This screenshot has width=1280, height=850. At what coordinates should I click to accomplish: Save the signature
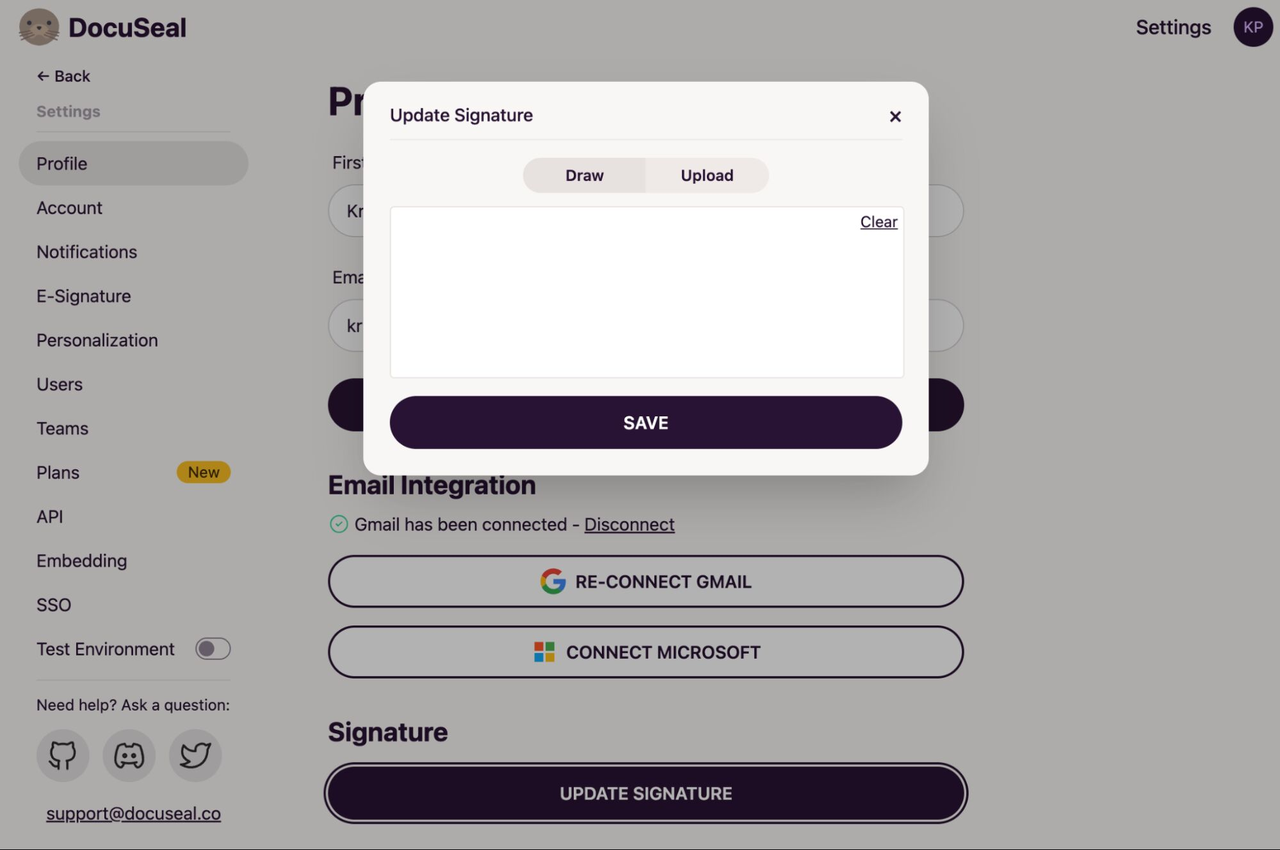pos(645,422)
